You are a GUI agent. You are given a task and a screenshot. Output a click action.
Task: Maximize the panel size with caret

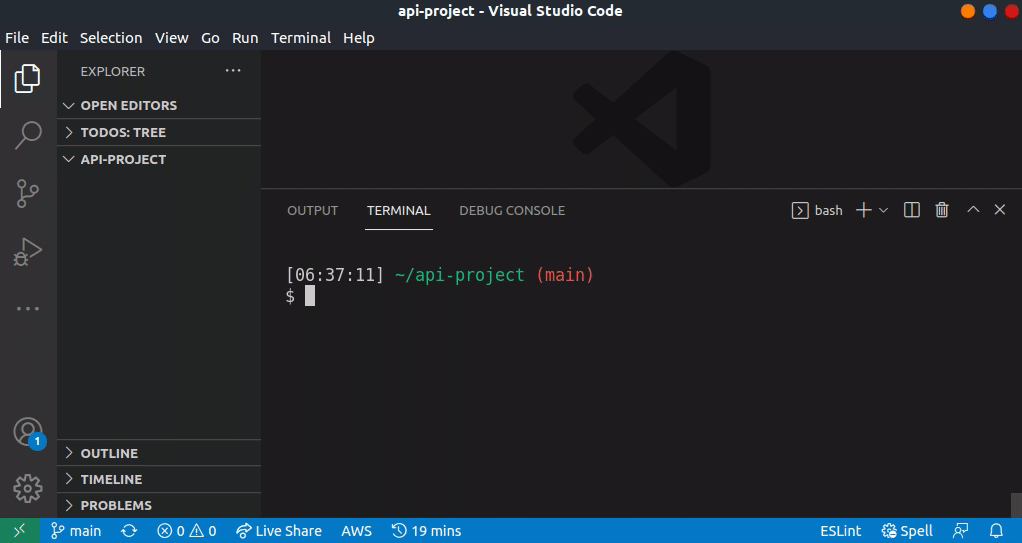(x=973, y=209)
